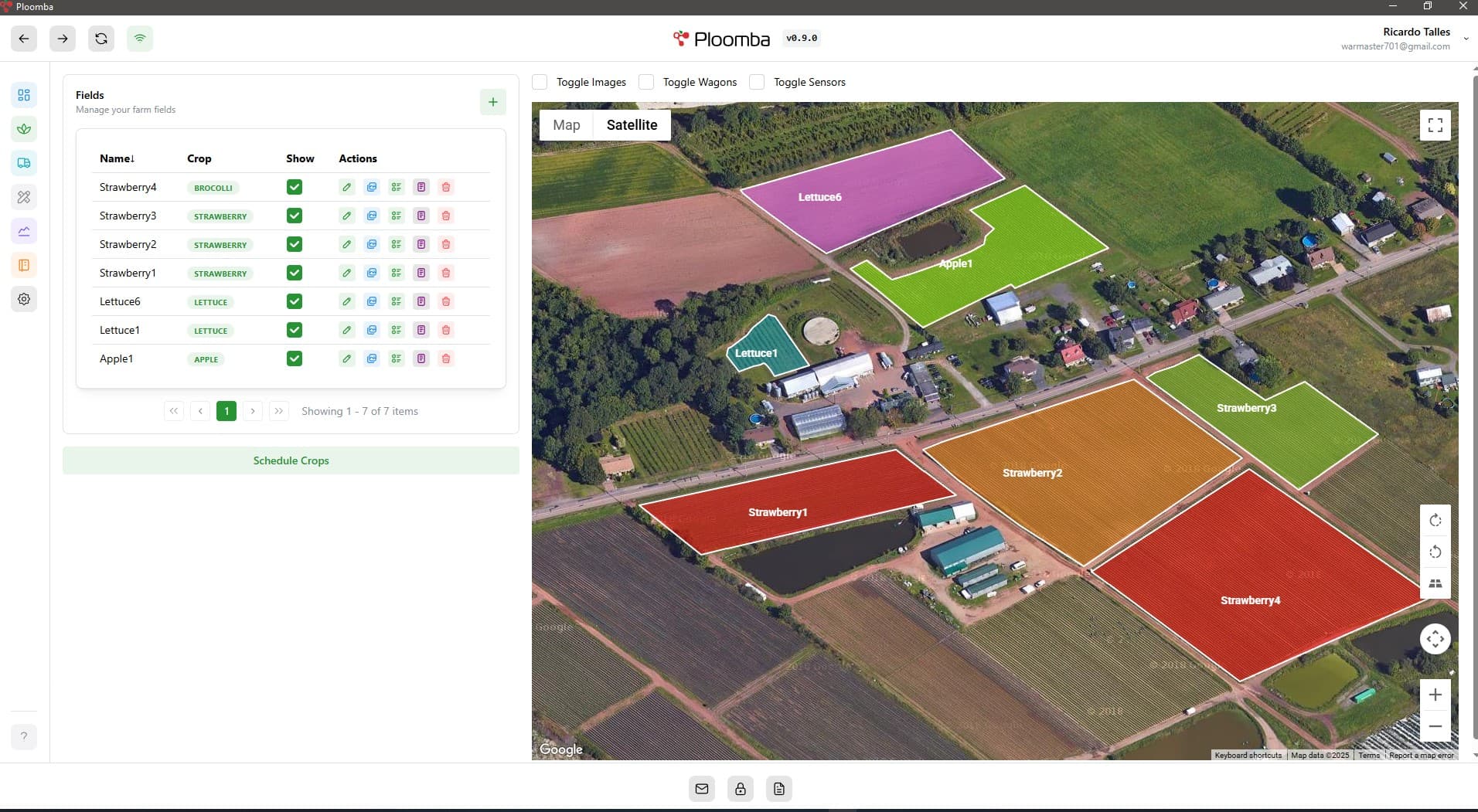Click the mail icon in bottom bar
The height and width of the screenshot is (812, 1478).
[701, 789]
